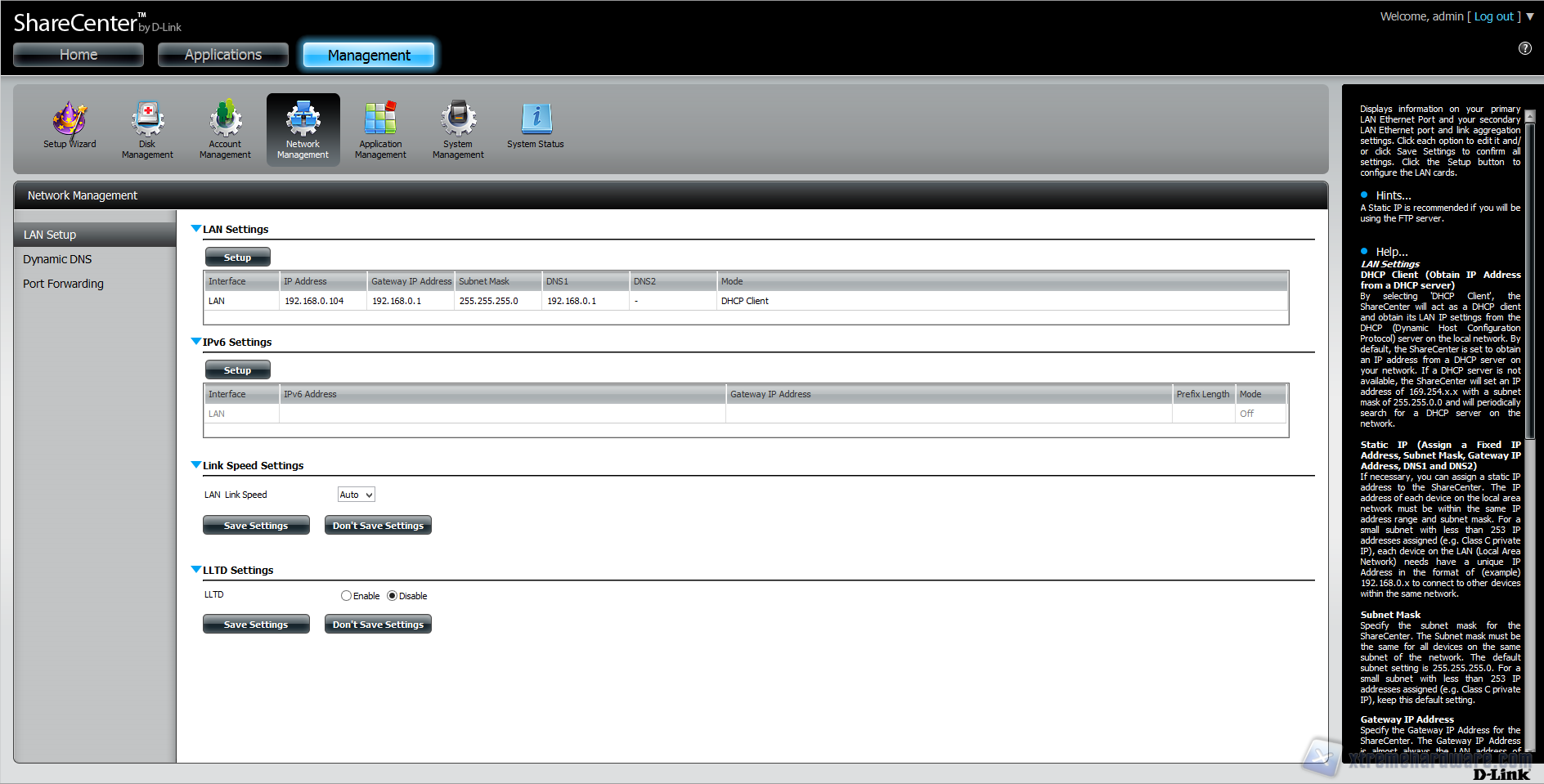Select the LLTD Disable radio button
The width and height of the screenshot is (1544, 784).
(x=393, y=596)
